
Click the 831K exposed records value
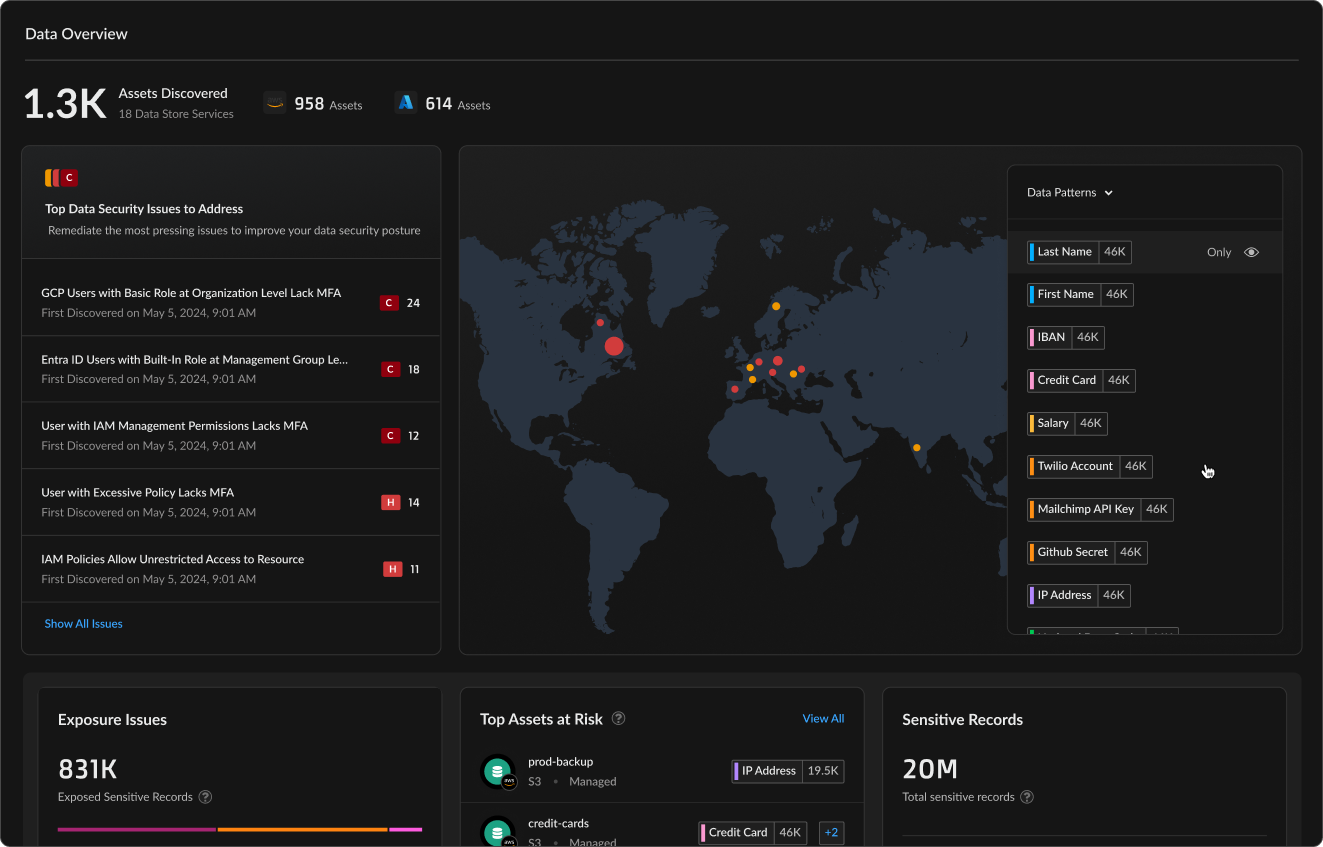(88, 769)
